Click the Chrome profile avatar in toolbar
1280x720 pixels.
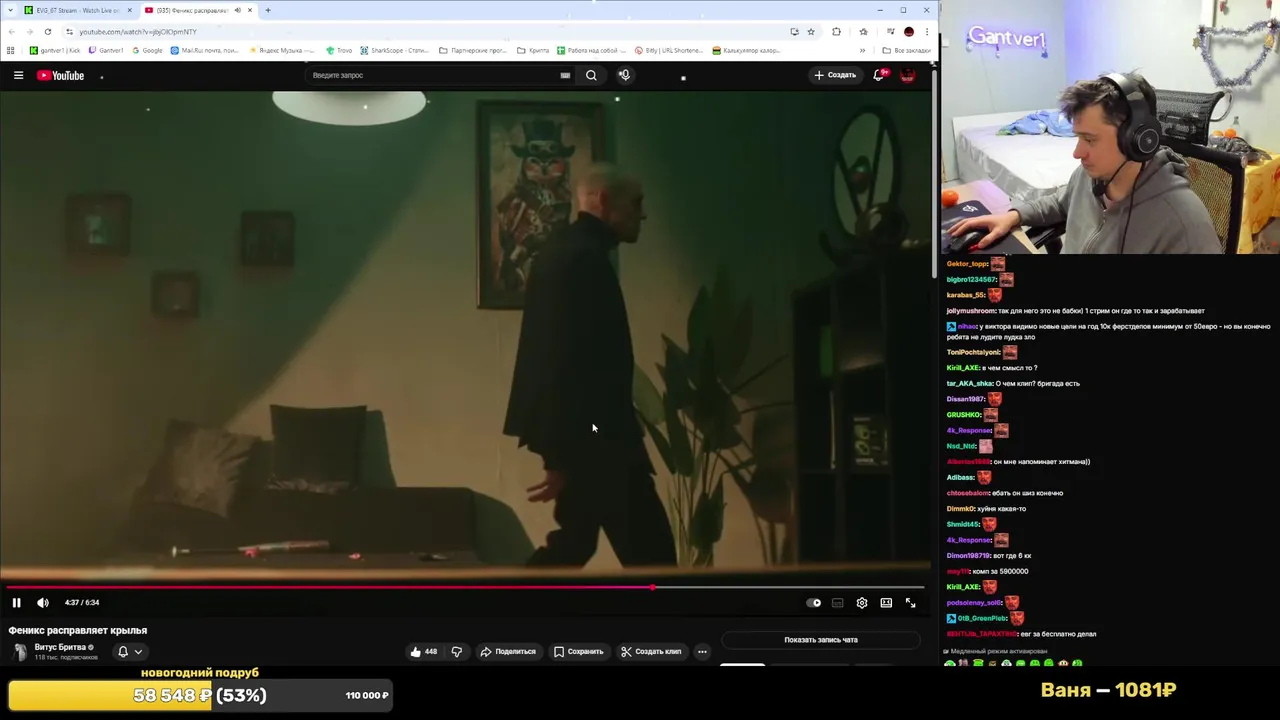coord(909,32)
